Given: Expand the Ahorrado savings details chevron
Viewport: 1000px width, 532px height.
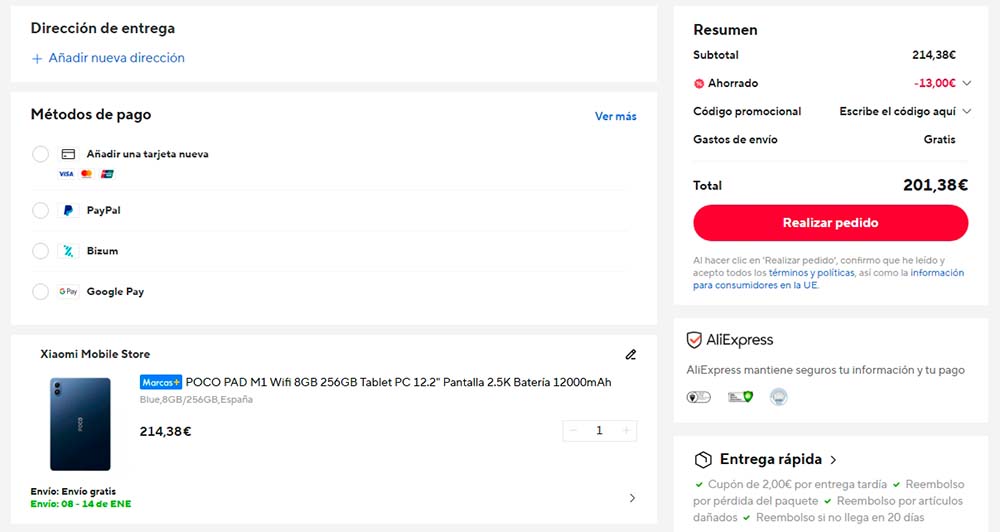Looking at the screenshot, I should point(967,84).
